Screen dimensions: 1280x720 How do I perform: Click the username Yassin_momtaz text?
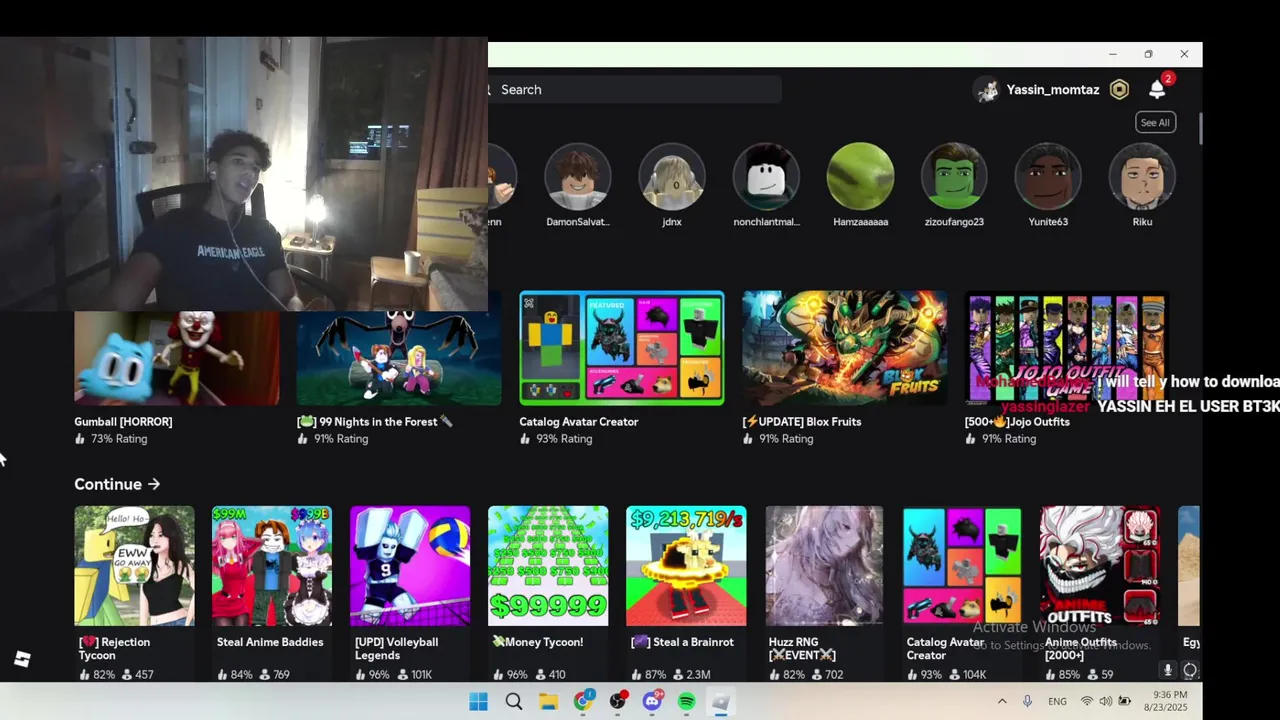click(1053, 90)
